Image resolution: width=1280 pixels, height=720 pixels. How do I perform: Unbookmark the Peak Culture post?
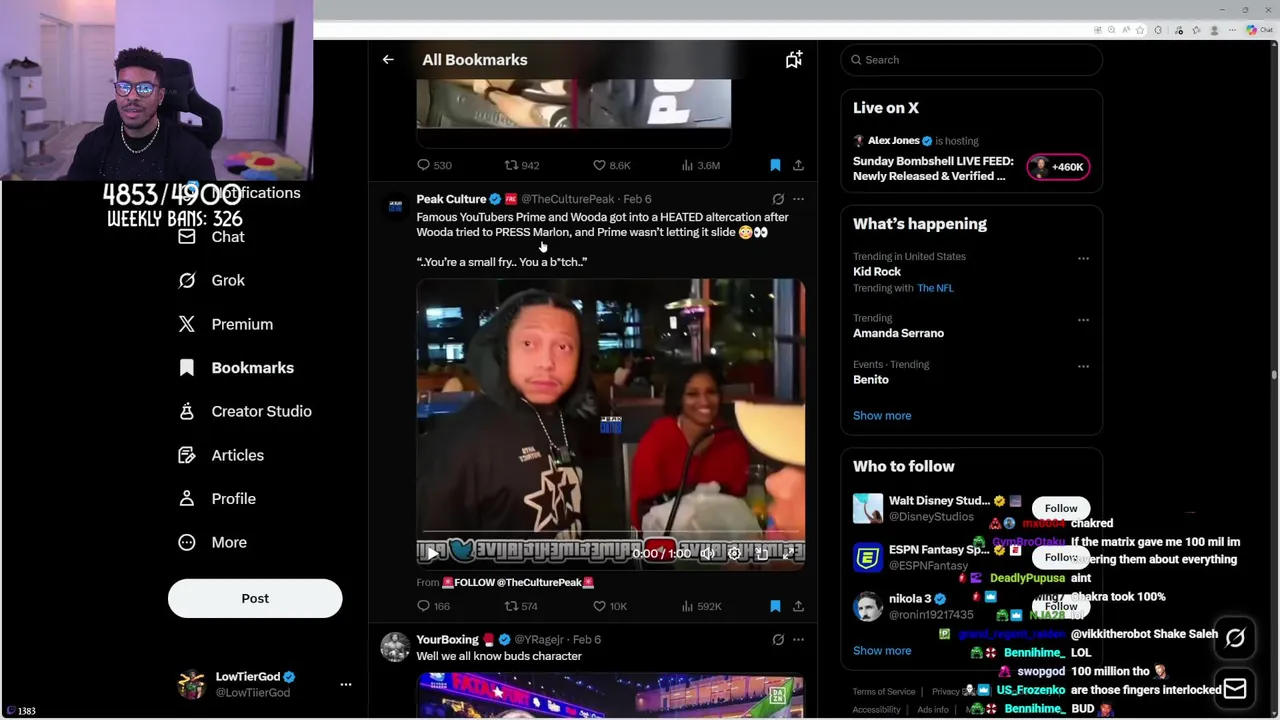tap(775, 606)
